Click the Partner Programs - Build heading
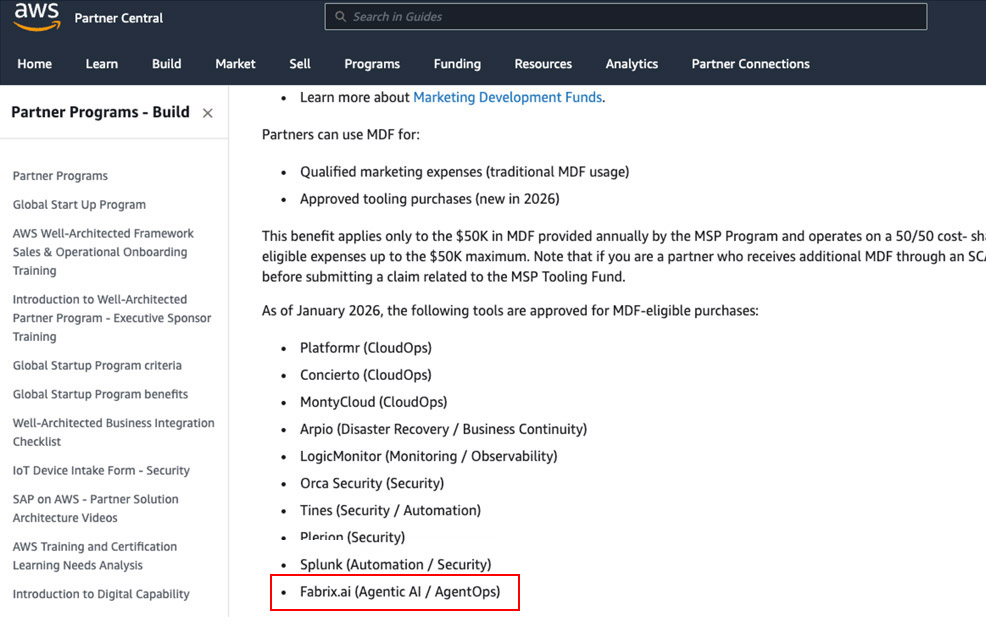 point(100,113)
